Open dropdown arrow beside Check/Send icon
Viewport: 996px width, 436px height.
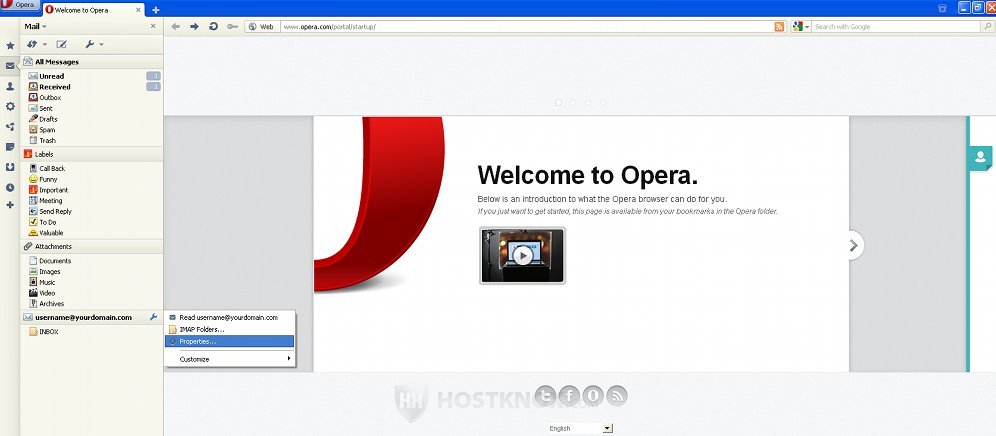coord(44,44)
